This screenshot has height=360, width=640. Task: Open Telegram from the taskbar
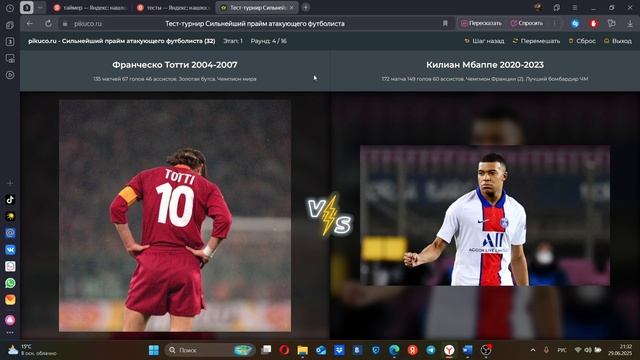(431, 350)
